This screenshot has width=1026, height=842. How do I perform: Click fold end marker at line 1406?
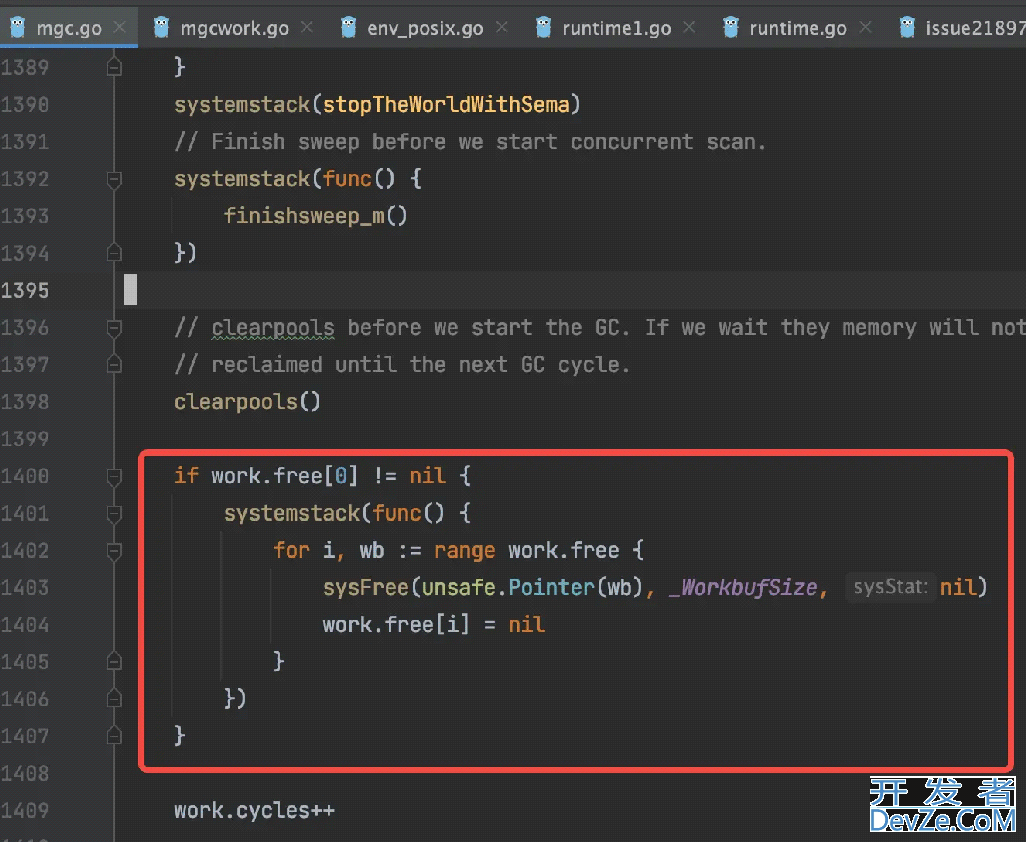(x=114, y=699)
